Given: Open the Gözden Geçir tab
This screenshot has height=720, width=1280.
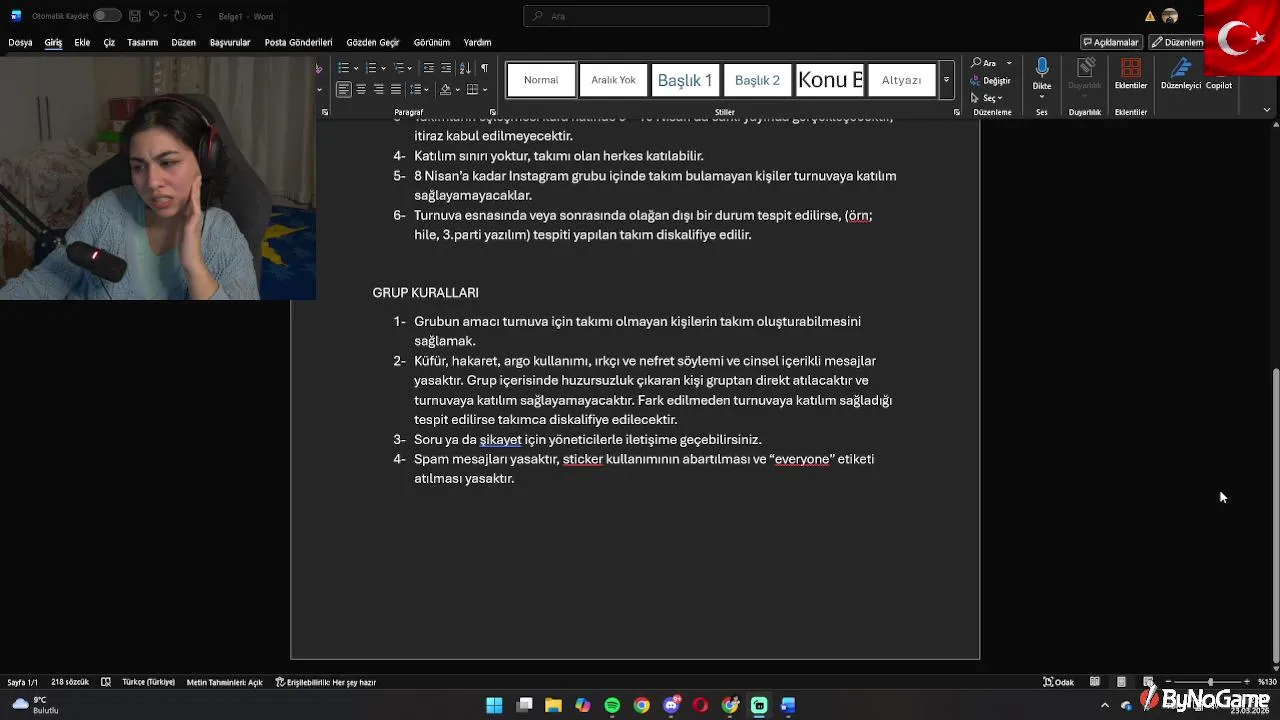Looking at the screenshot, I should (x=373, y=43).
